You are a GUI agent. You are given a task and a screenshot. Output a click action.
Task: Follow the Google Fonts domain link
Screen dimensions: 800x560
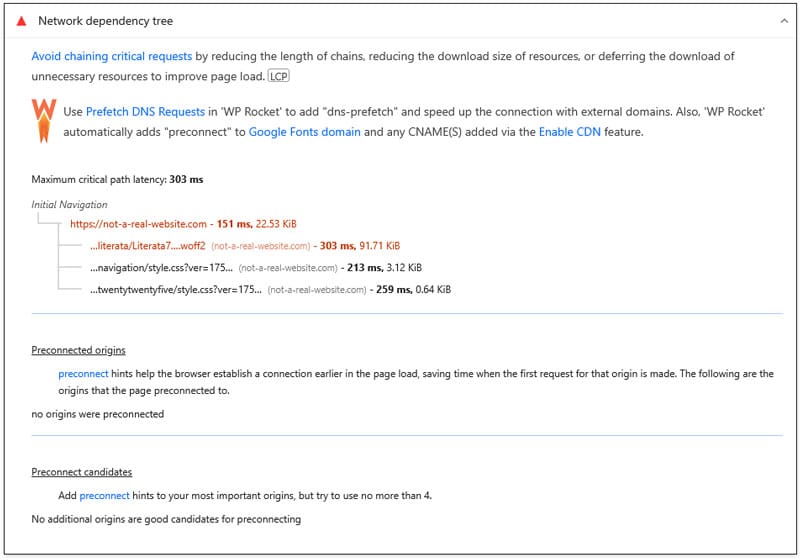click(305, 132)
